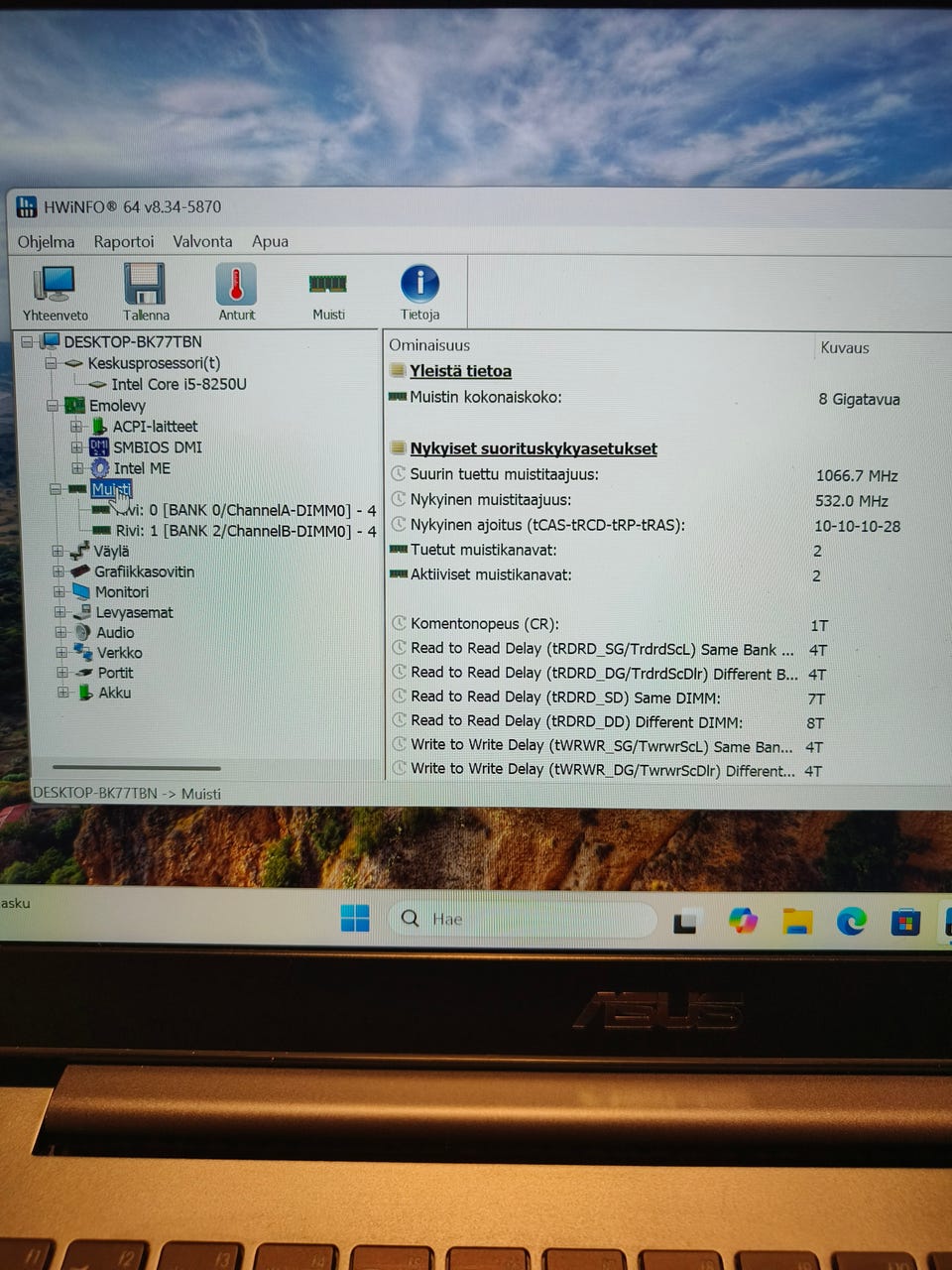This screenshot has height=1270, width=952.
Task: Collapse the Emolevy tree node
Action: (52, 405)
